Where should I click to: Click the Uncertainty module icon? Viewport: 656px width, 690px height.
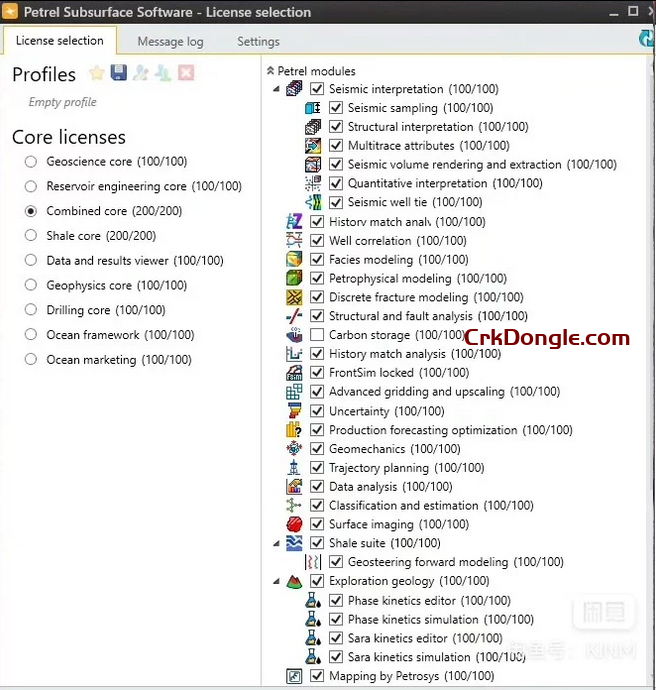pyautogui.click(x=294, y=411)
